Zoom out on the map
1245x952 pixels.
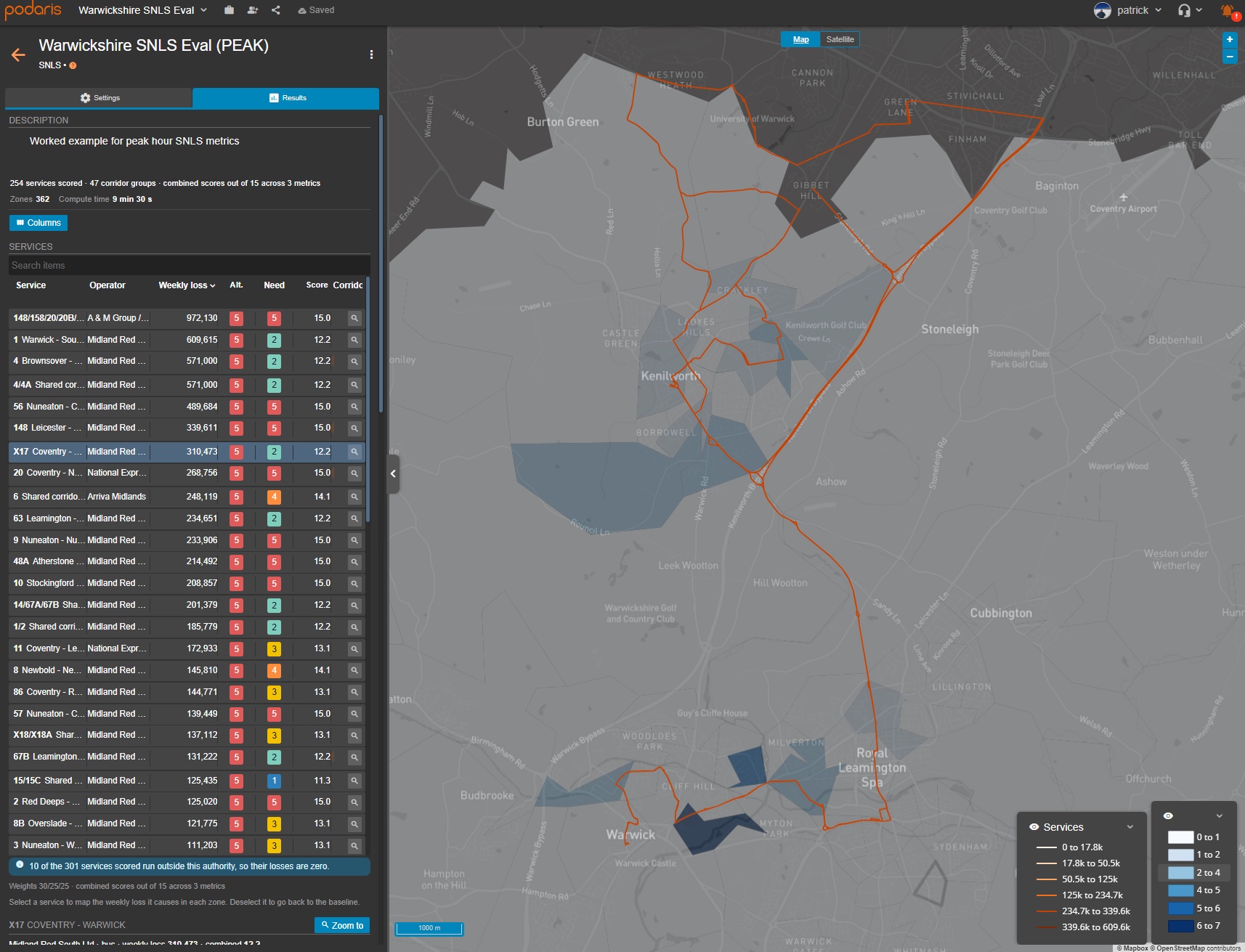coord(1230,56)
